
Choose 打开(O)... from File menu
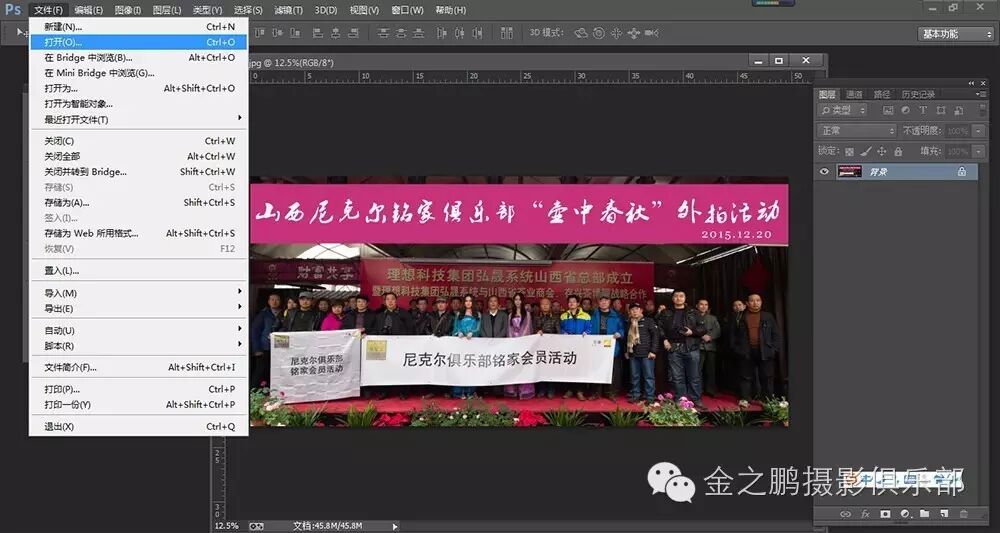coord(138,42)
